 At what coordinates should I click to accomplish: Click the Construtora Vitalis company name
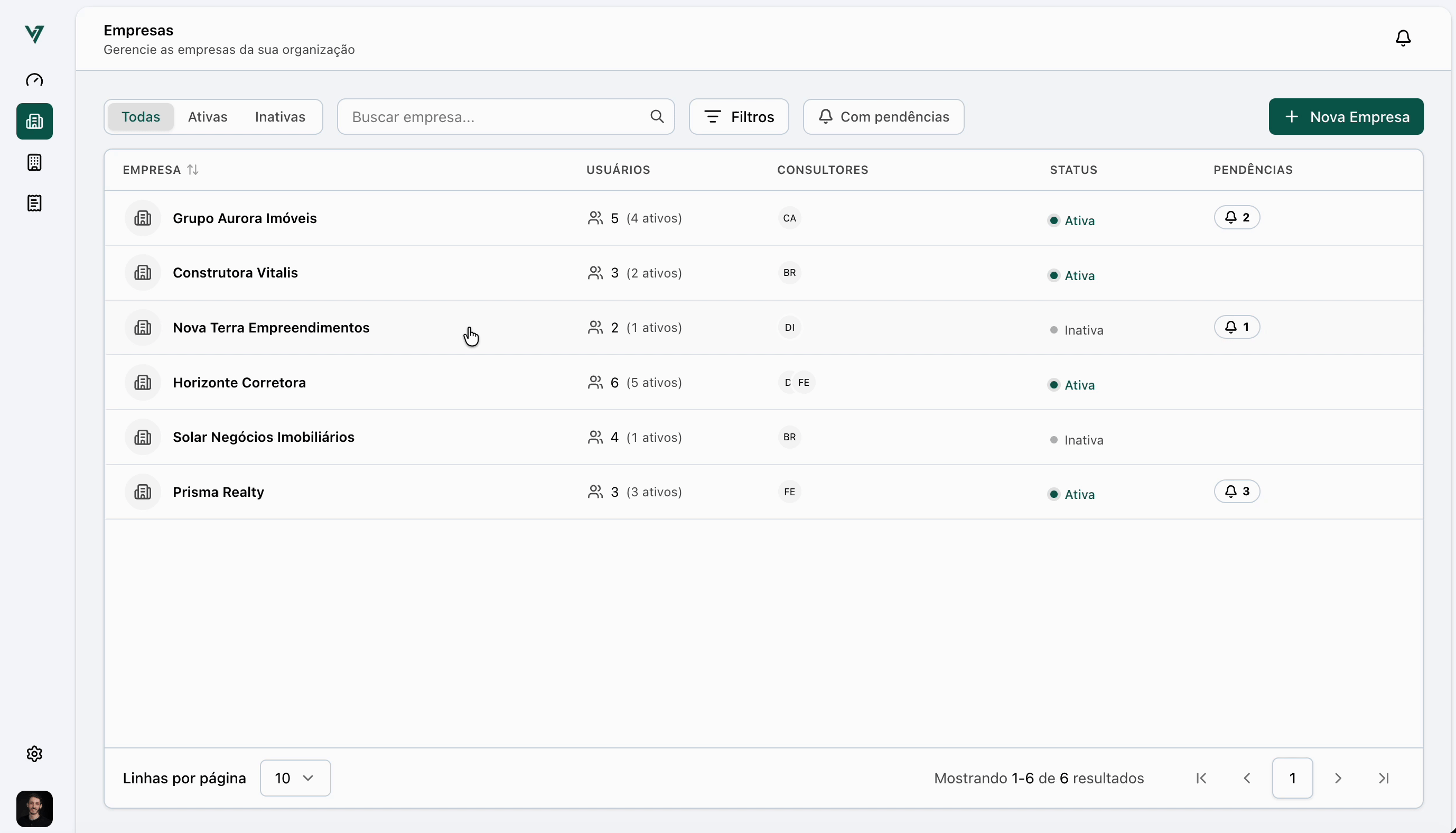(235, 273)
